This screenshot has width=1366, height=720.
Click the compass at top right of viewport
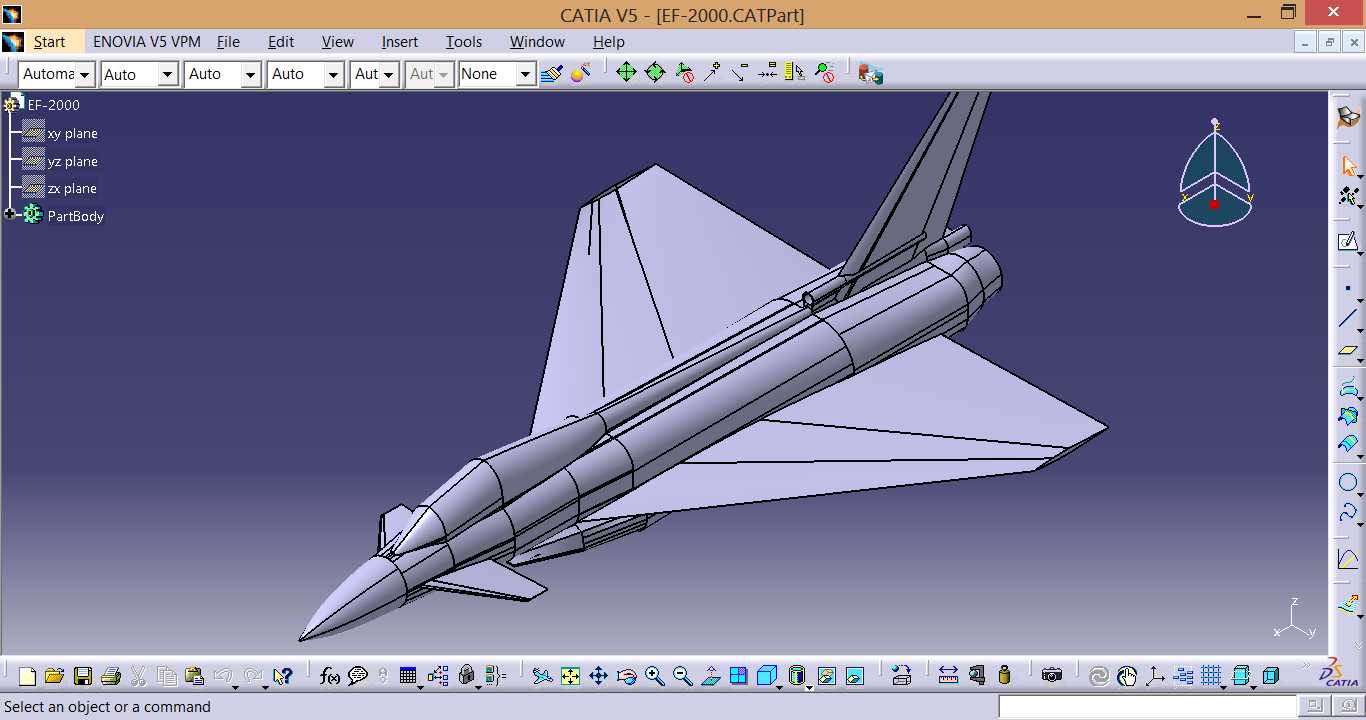1215,173
